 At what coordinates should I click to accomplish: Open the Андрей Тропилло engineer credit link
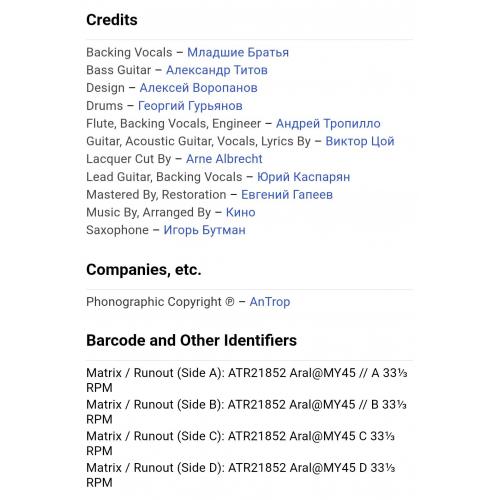[x=328, y=124]
